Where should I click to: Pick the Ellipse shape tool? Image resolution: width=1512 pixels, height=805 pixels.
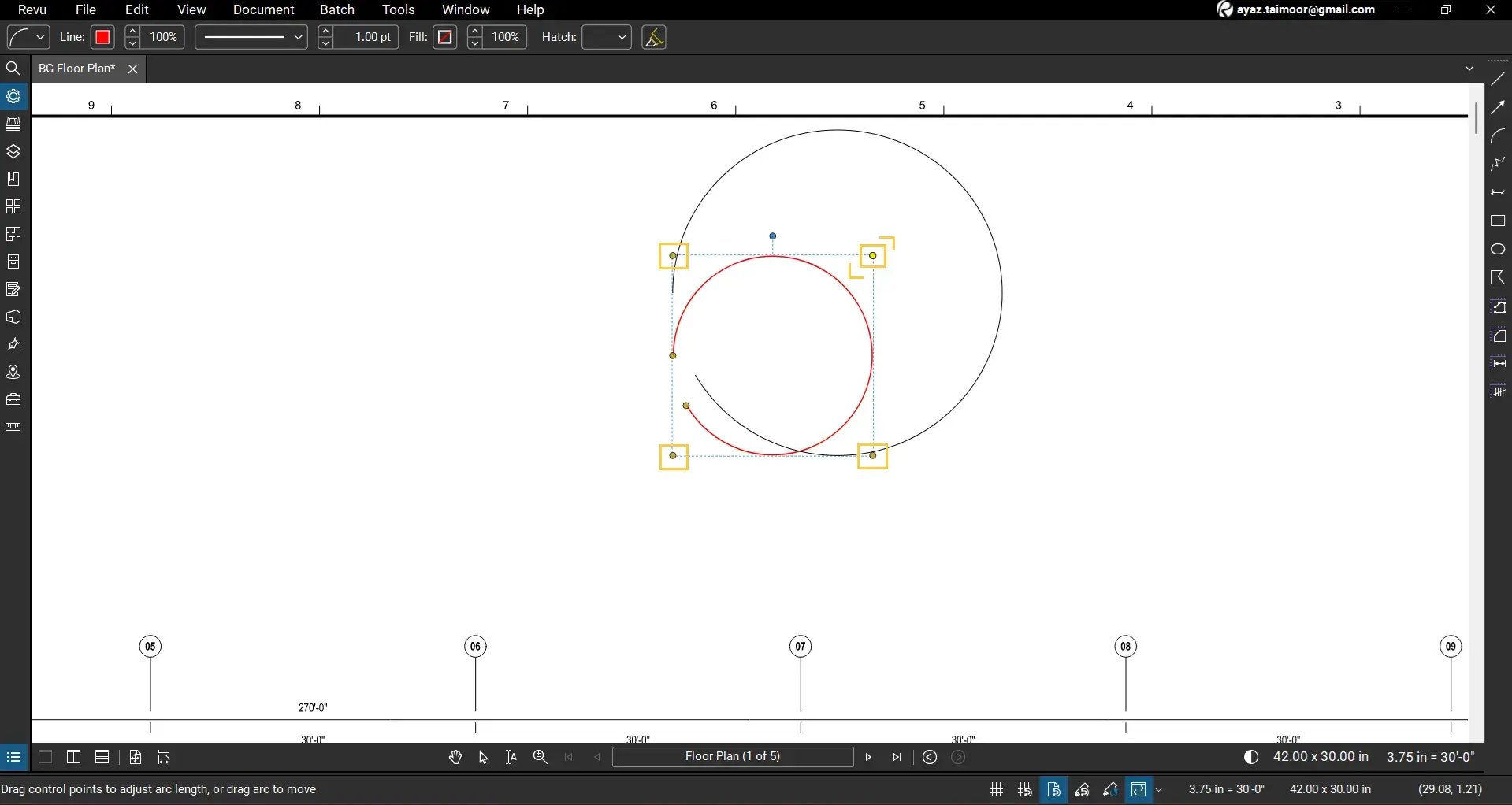[x=1498, y=249]
